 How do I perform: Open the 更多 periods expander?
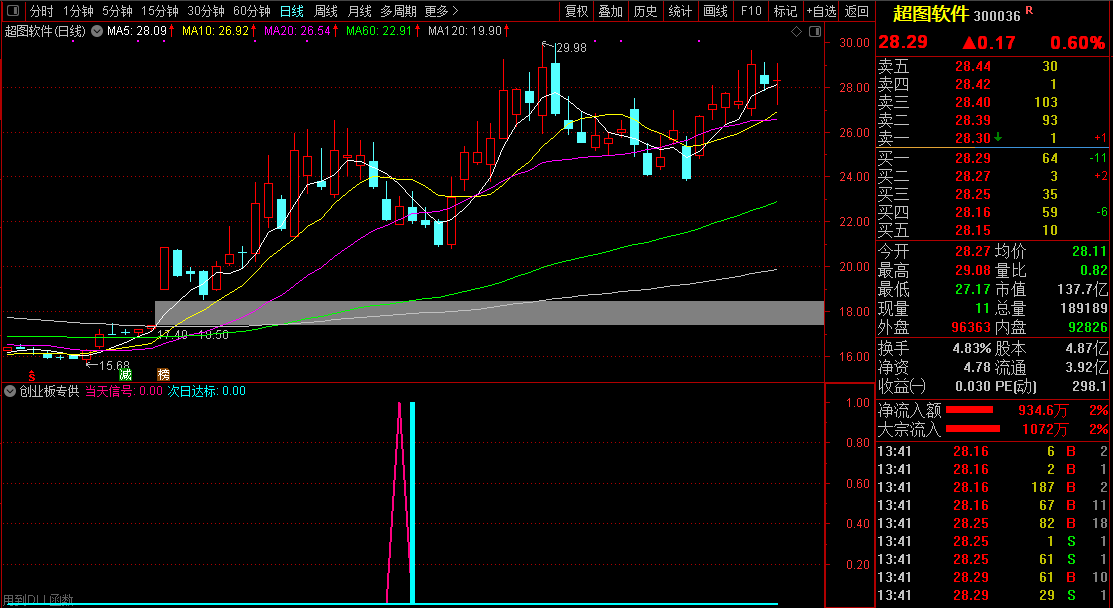point(441,12)
